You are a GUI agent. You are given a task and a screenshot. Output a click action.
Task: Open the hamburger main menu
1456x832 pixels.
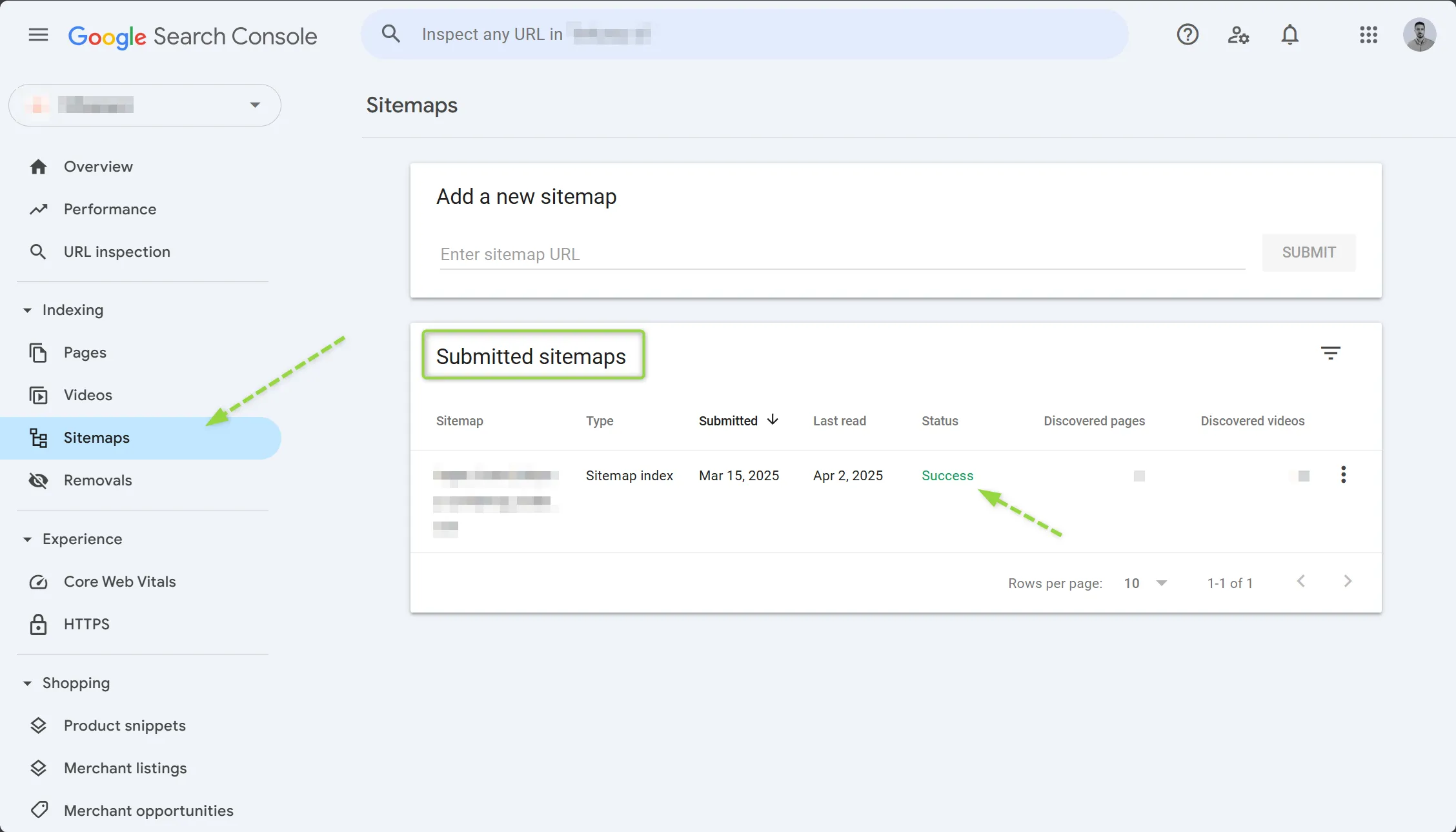39,35
